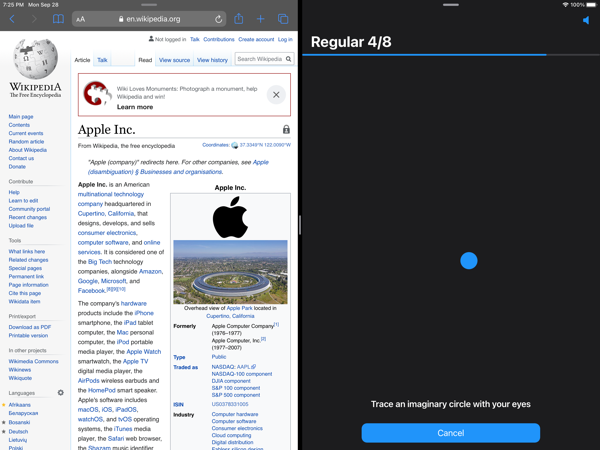Click Learn more in the banner

click(x=135, y=107)
